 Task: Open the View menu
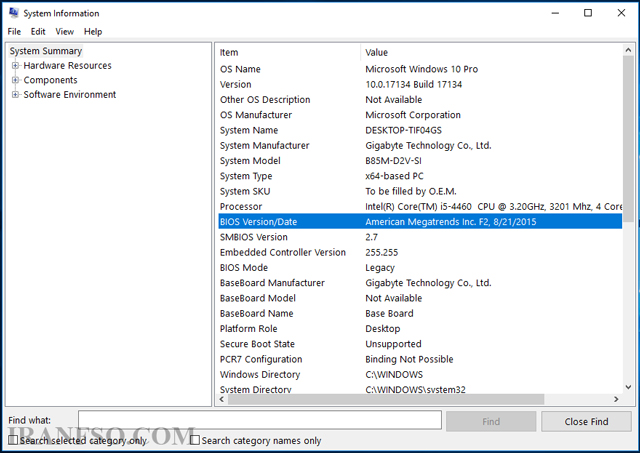pyautogui.click(x=64, y=31)
